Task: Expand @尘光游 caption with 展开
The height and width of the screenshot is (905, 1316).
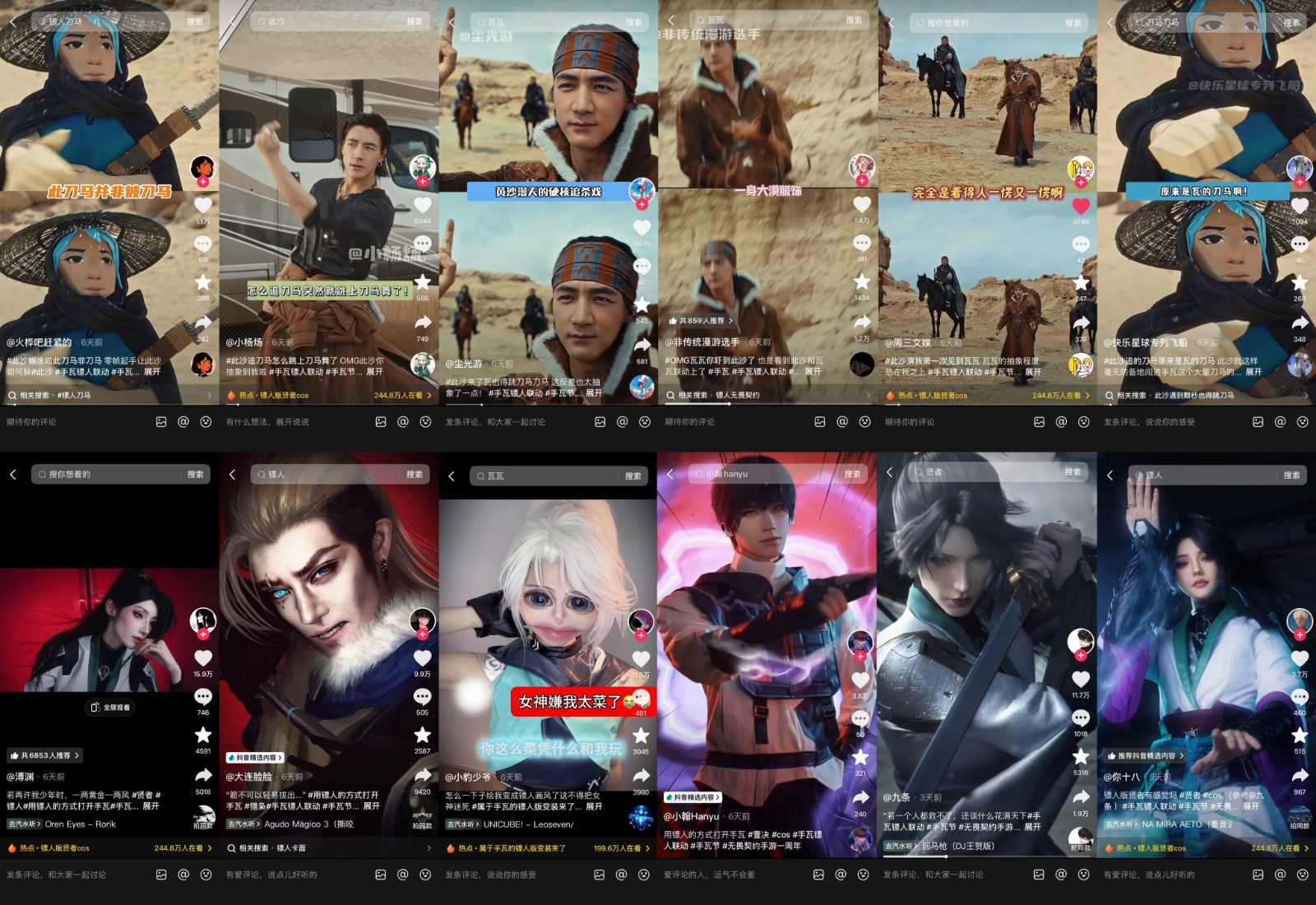Action: click(x=594, y=393)
